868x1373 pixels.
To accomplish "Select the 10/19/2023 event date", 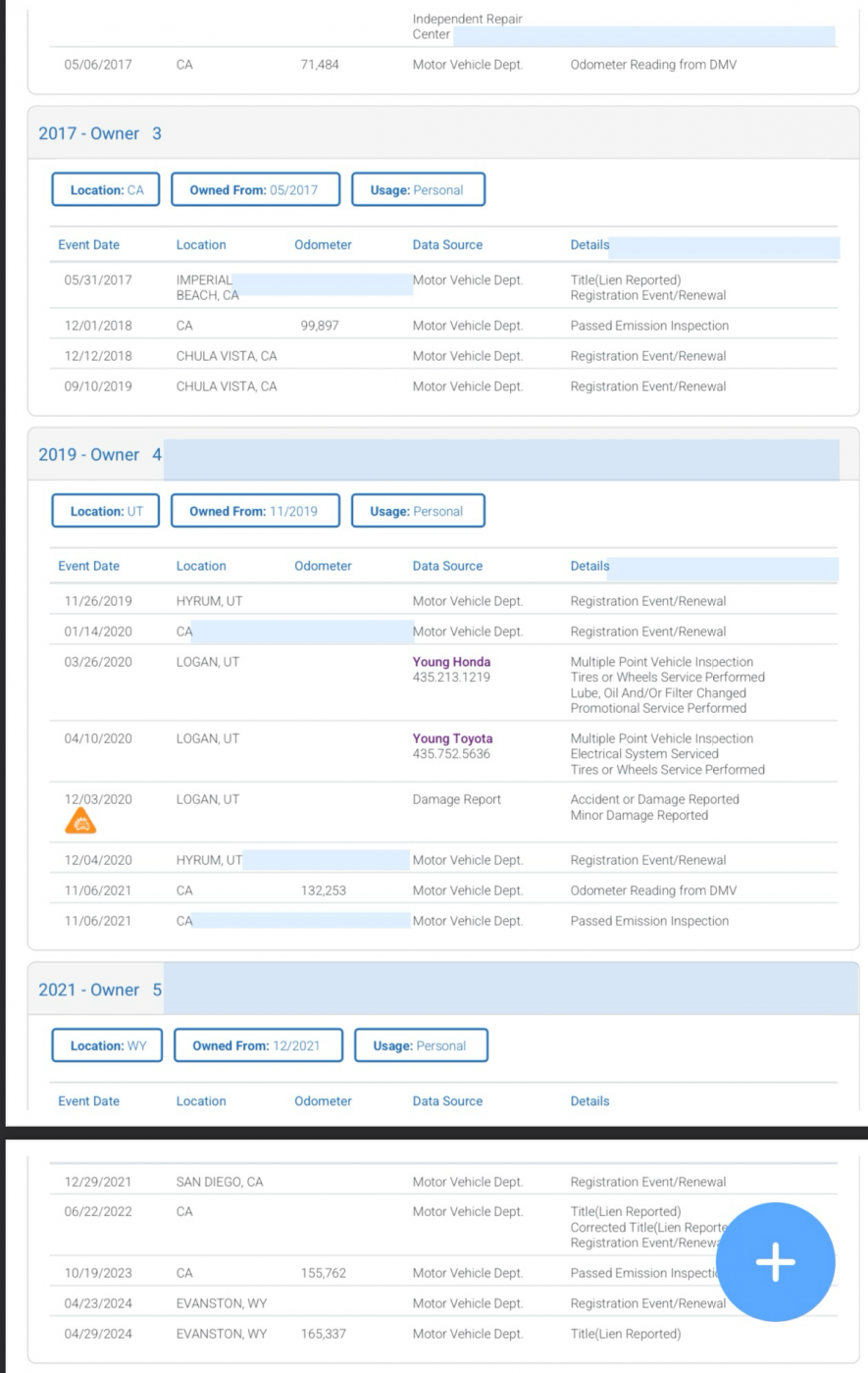I will click(98, 1273).
